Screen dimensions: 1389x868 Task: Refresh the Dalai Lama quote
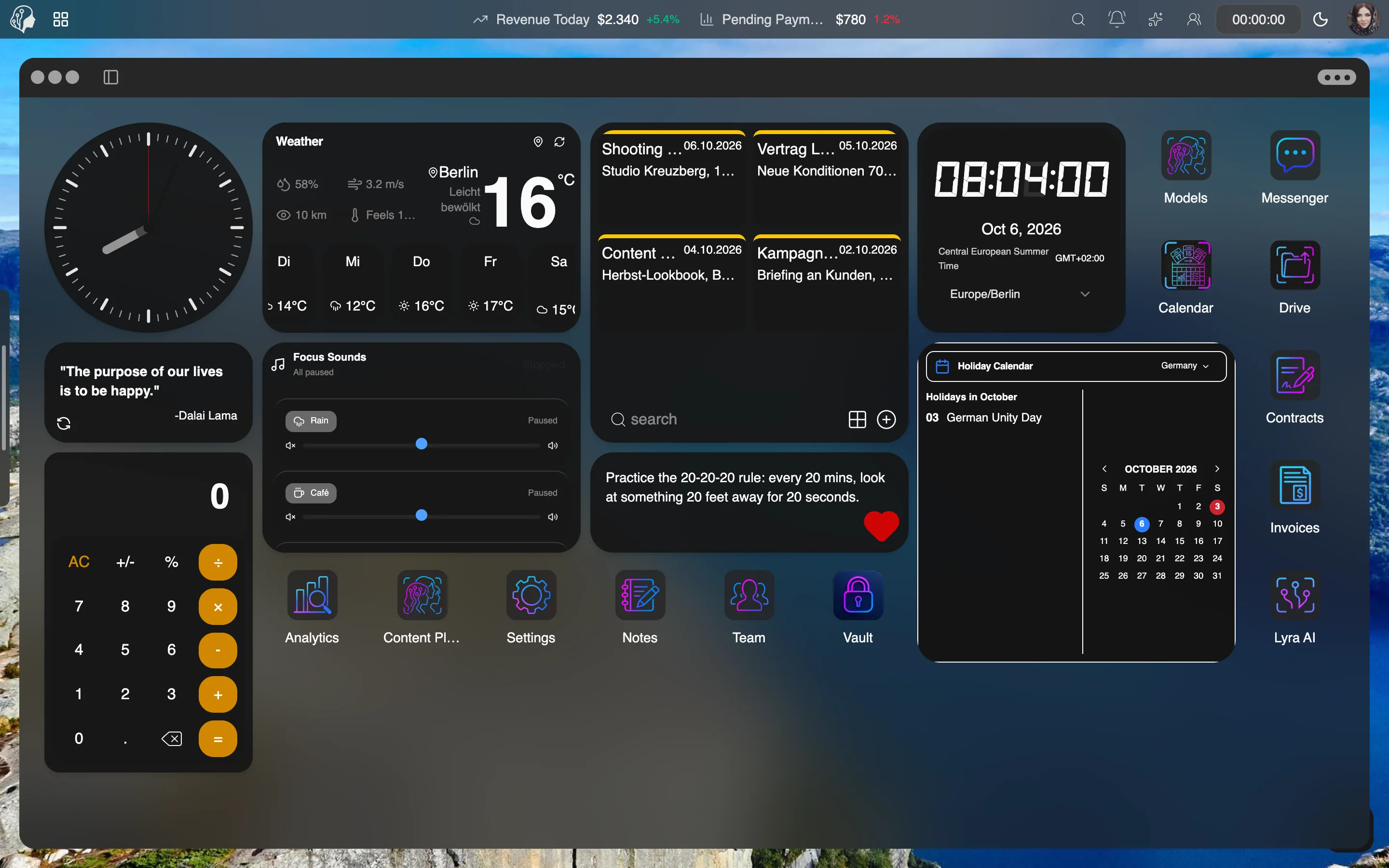64,424
